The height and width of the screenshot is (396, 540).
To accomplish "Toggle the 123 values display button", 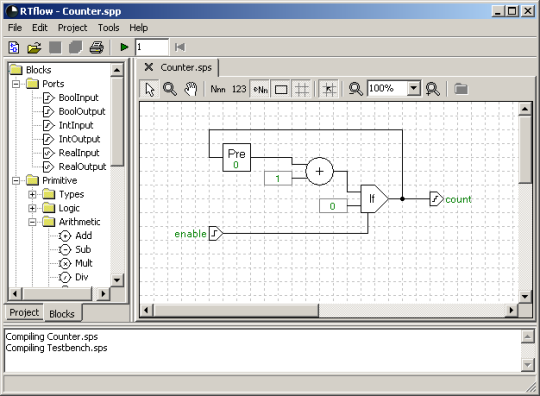I will (239, 89).
